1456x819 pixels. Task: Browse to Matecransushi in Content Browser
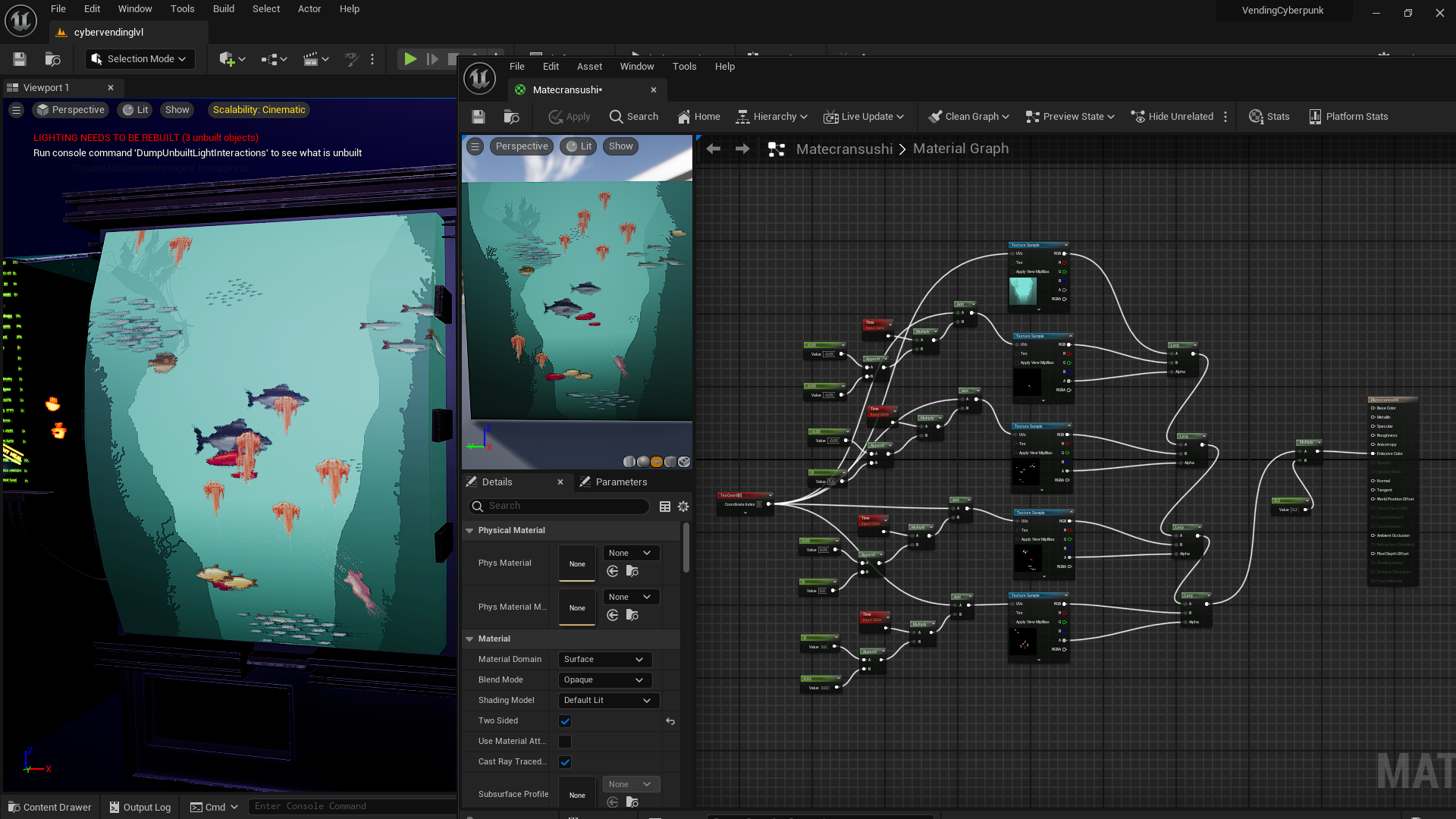[x=512, y=117]
